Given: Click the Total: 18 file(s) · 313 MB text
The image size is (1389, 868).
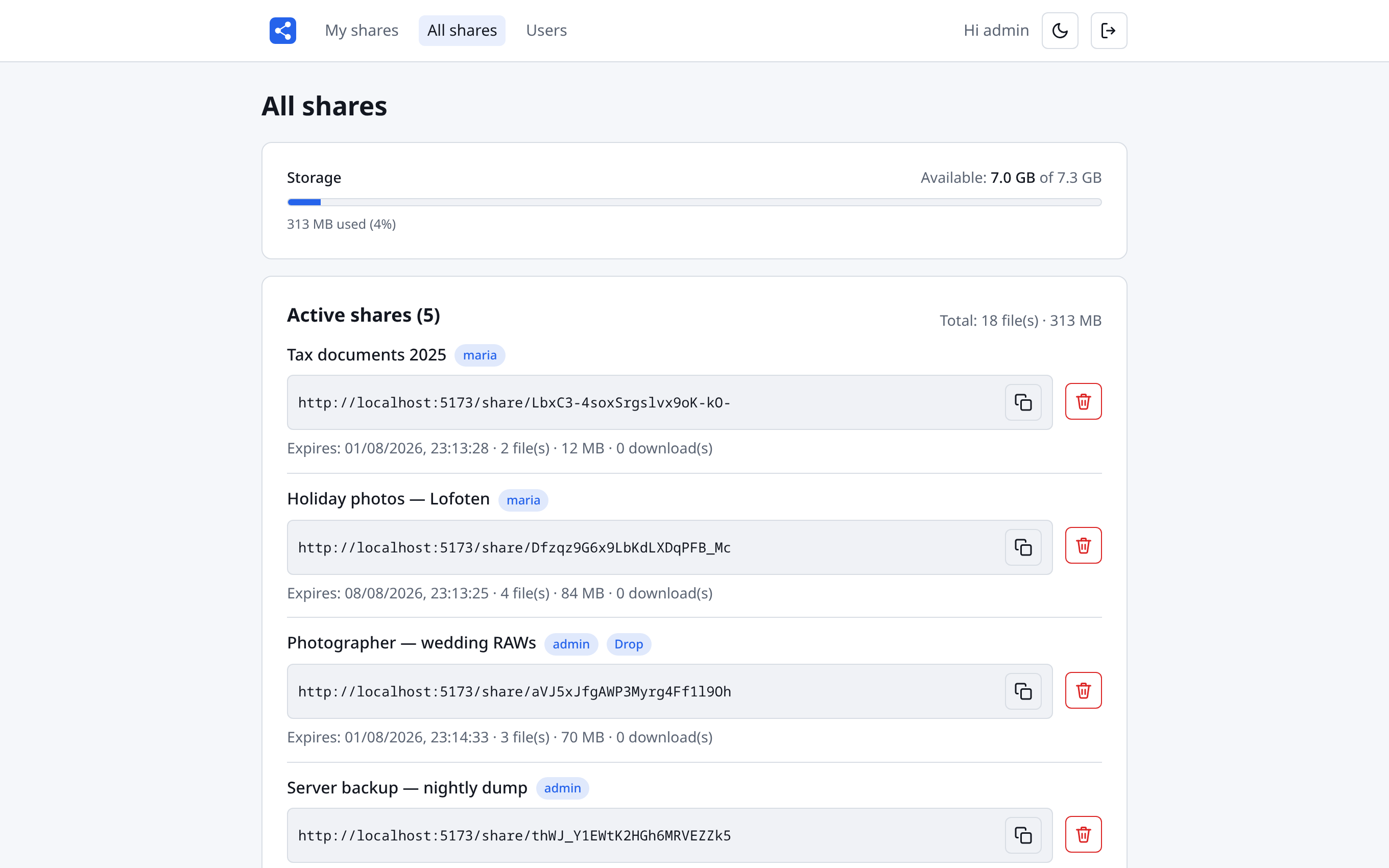Looking at the screenshot, I should tap(1020, 320).
